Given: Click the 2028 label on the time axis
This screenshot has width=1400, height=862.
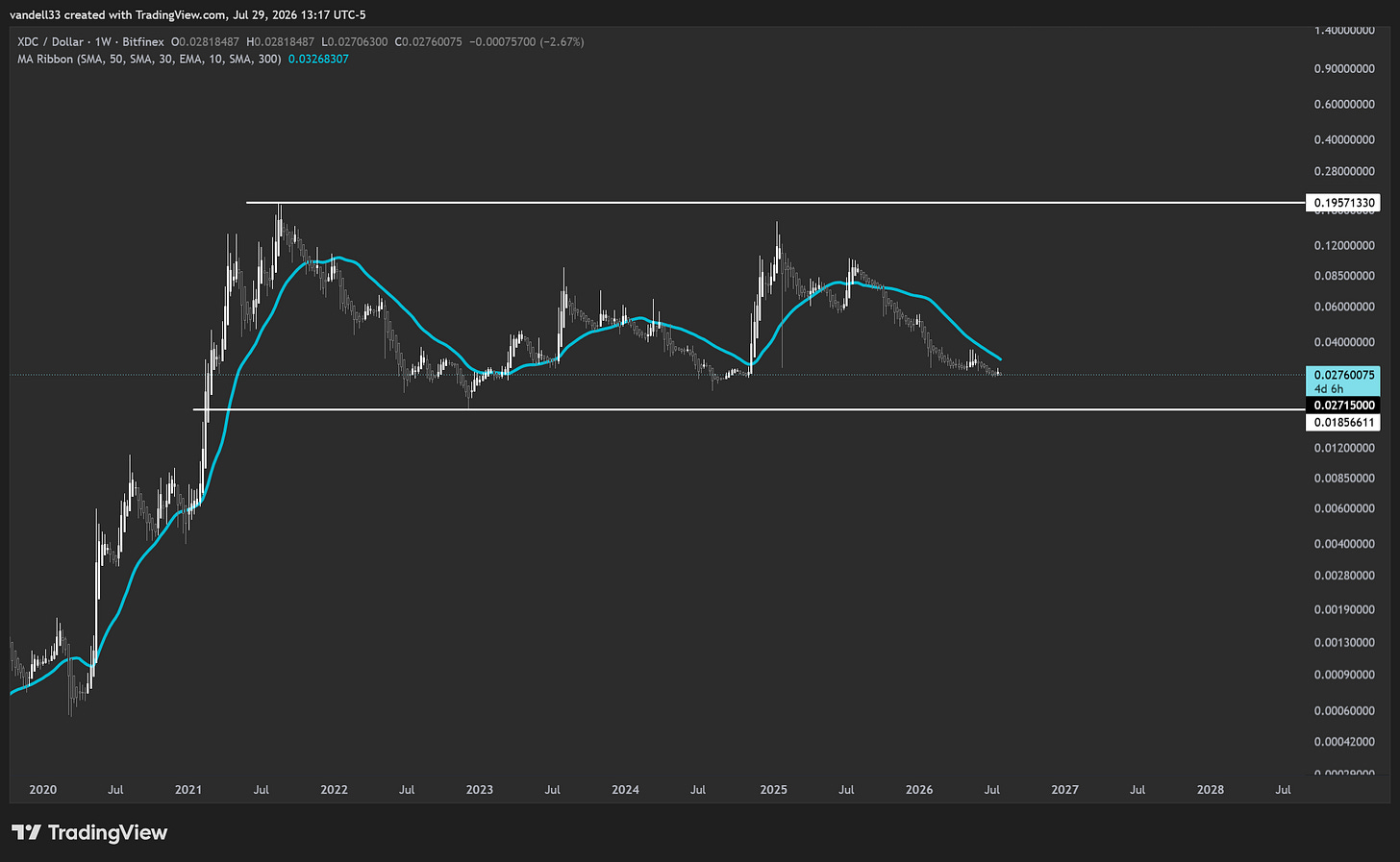Looking at the screenshot, I should pos(1211,790).
